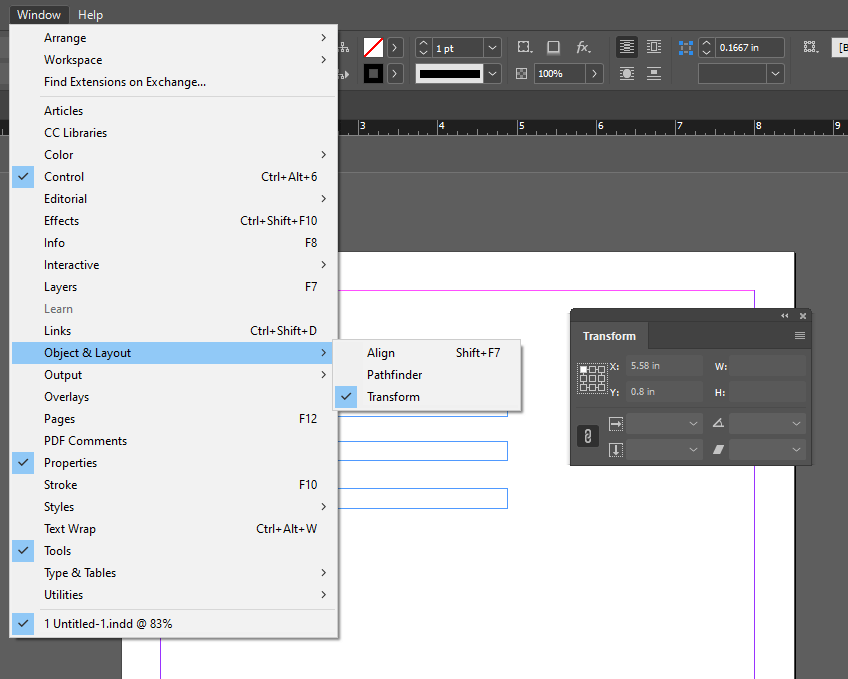Click inside the X position field in Transform
This screenshot has width=848, height=679.
(x=665, y=366)
